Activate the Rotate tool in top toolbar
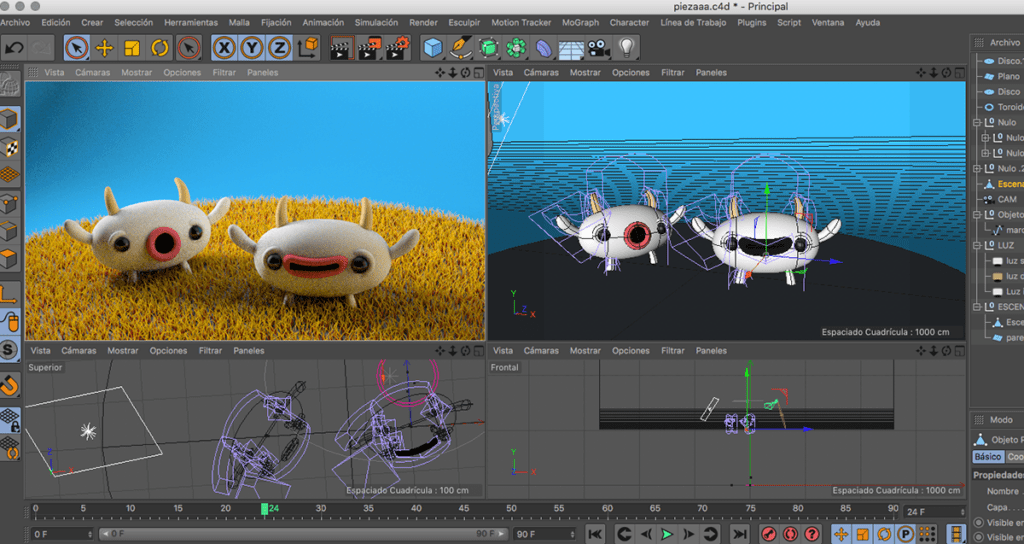Screen dimensions: 1024x544 [159, 48]
